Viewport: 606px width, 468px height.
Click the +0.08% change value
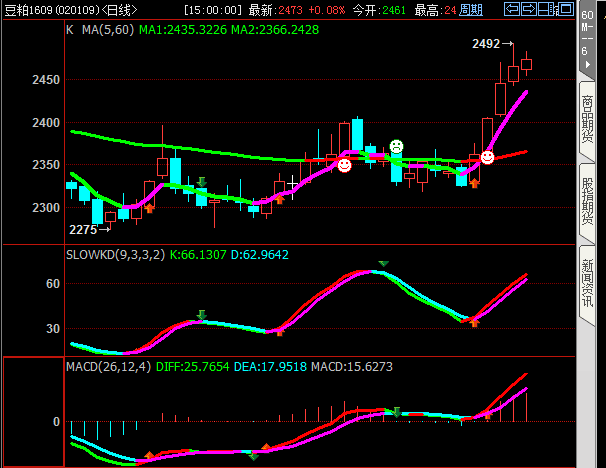point(327,10)
